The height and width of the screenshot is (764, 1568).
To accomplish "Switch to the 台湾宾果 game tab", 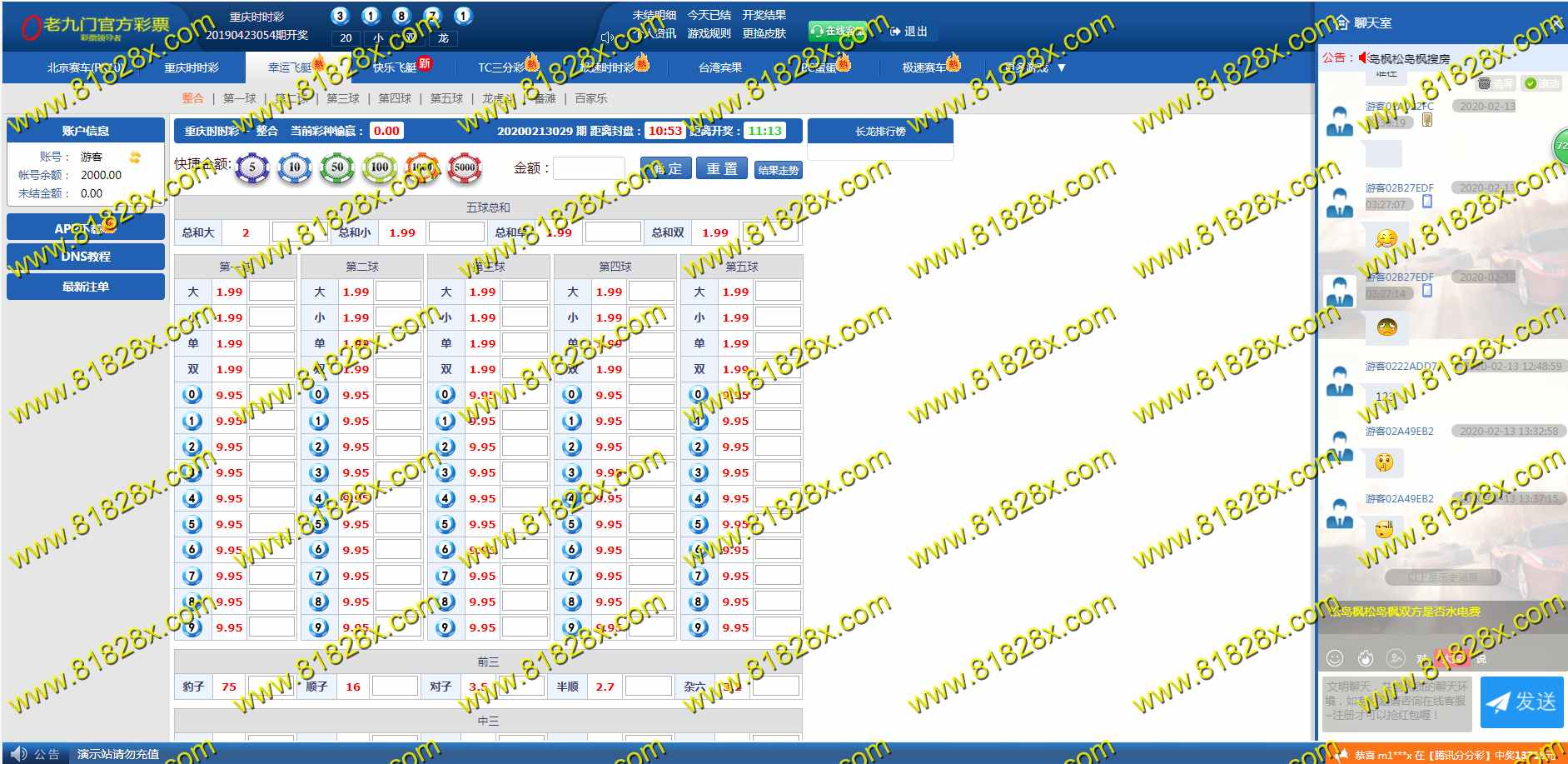I will tap(719, 67).
